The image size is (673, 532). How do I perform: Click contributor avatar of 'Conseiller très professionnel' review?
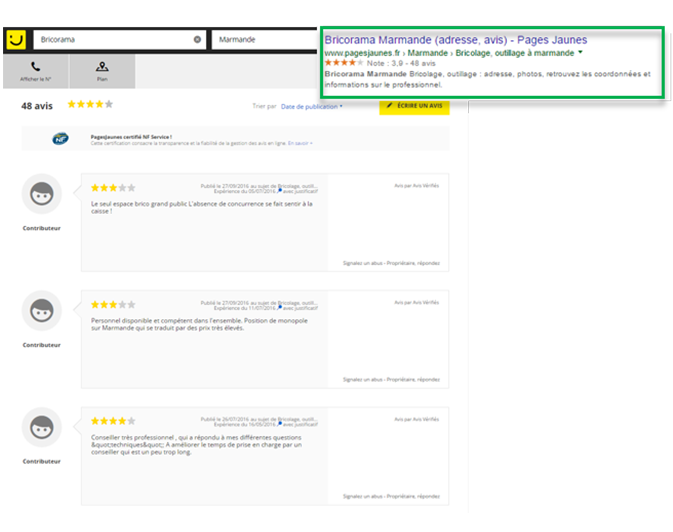tap(42, 427)
